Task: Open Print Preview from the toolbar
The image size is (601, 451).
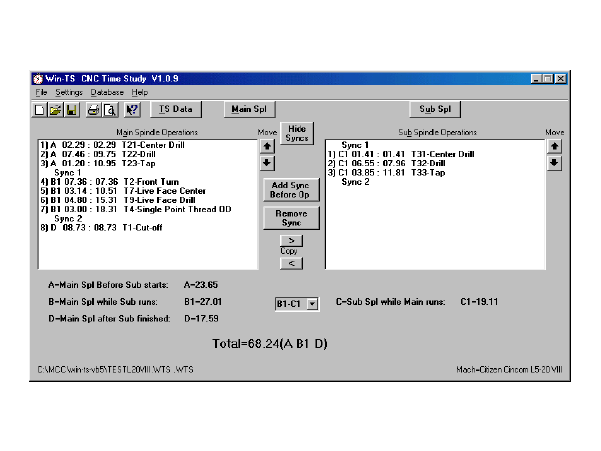Action: [x=109, y=109]
